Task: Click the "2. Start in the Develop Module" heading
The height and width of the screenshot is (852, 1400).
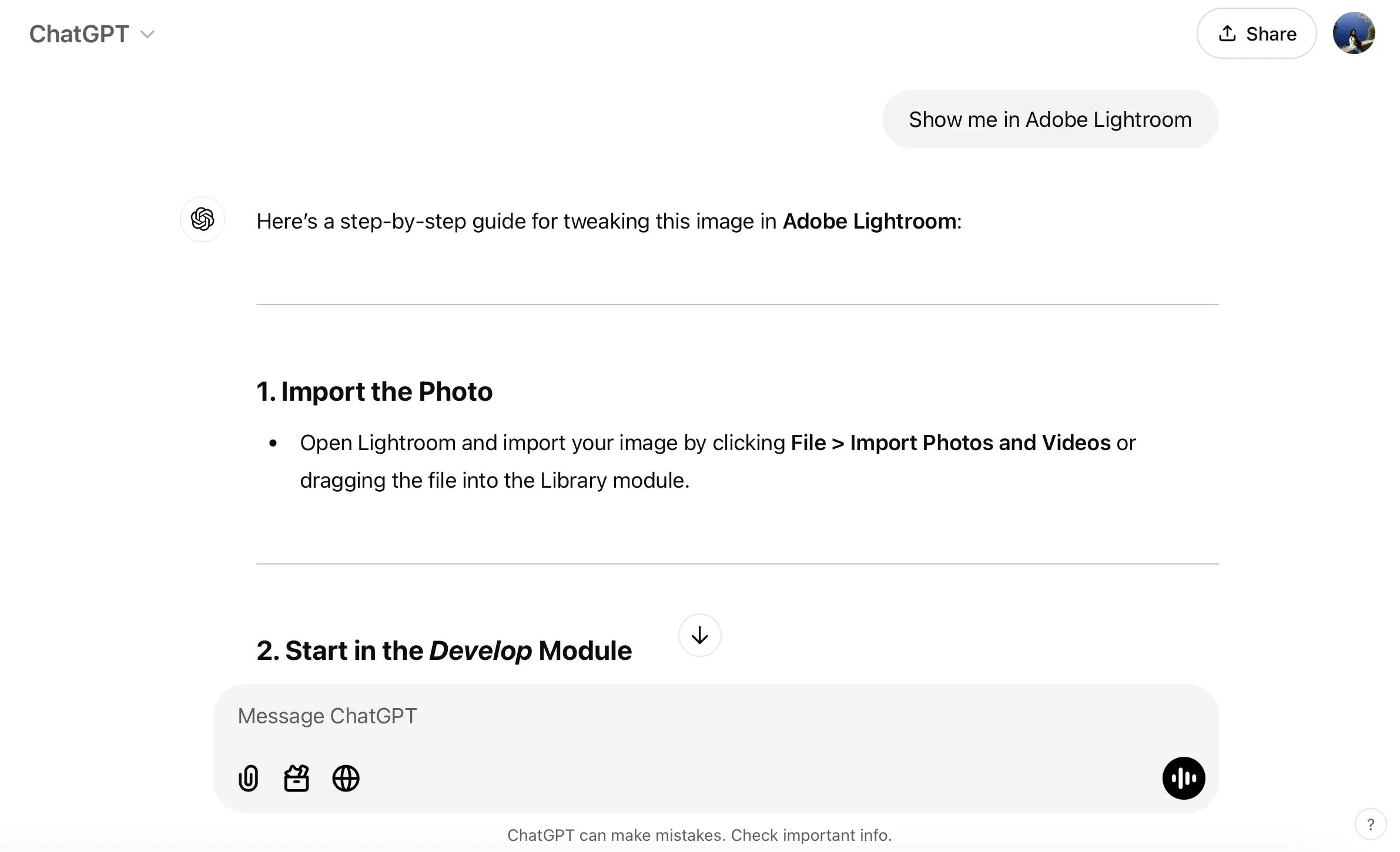Action: (x=444, y=651)
